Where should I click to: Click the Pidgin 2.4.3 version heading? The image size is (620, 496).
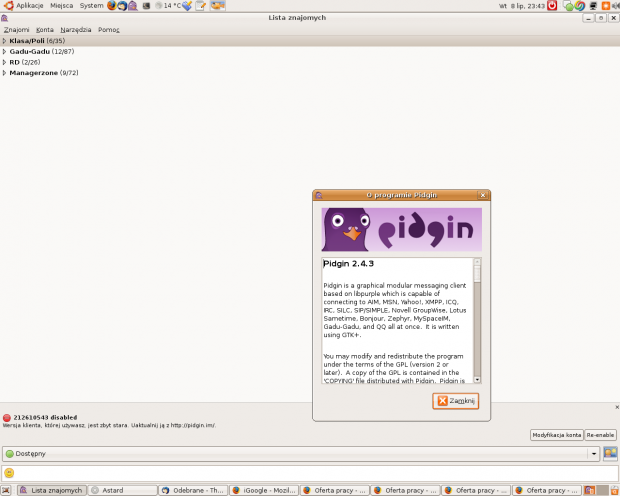(x=348, y=264)
